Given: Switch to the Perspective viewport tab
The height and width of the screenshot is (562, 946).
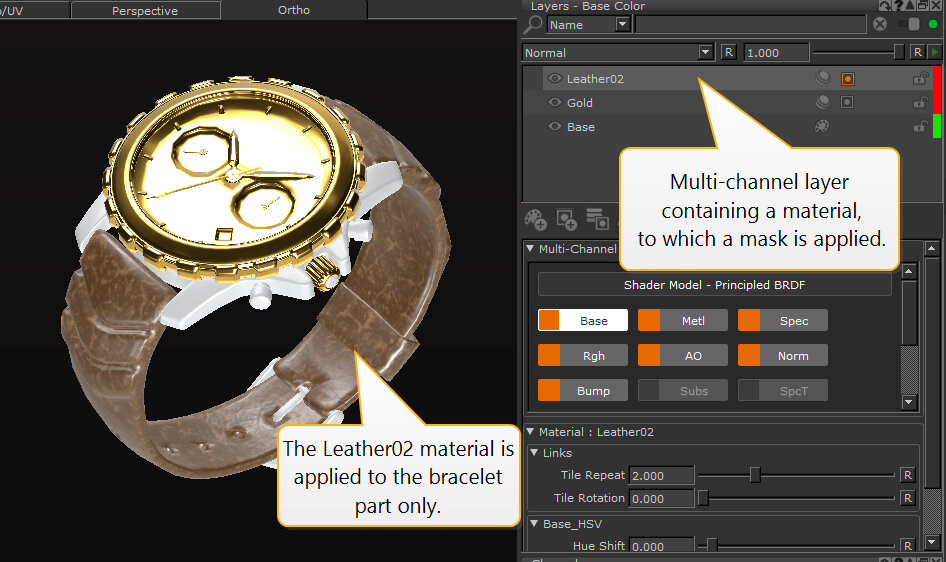Looking at the screenshot, I should (x=145, y=11).
